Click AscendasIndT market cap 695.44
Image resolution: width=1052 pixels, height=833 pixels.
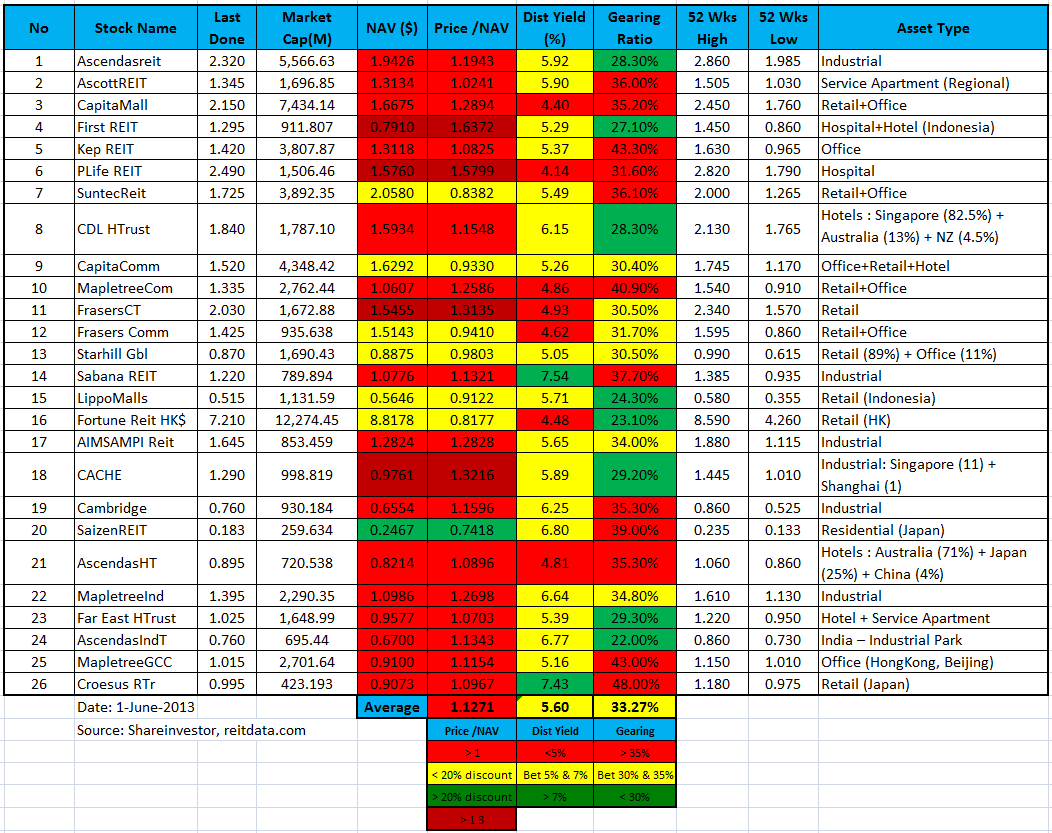point(307,641)
